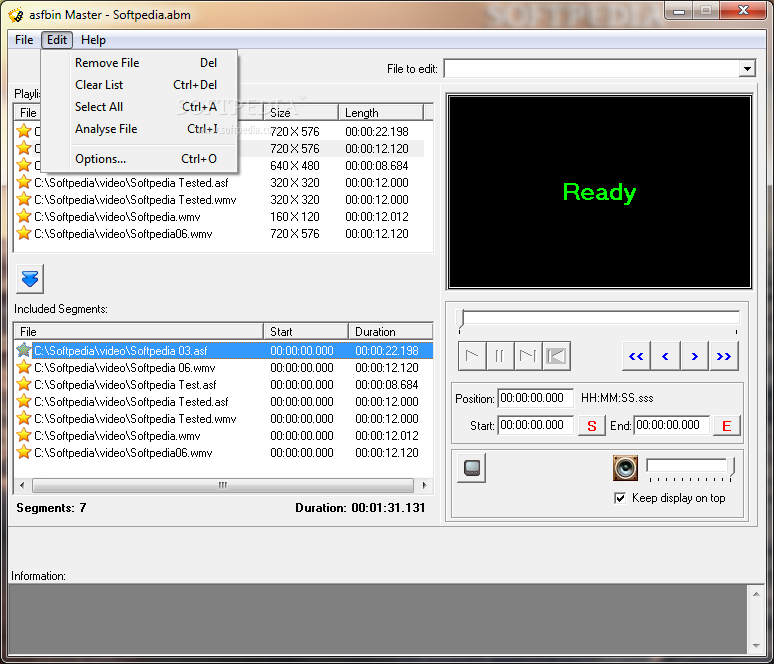Click star icon of Softpedia Tested.asf playlist row
The image size is (774, 664).
23,183
